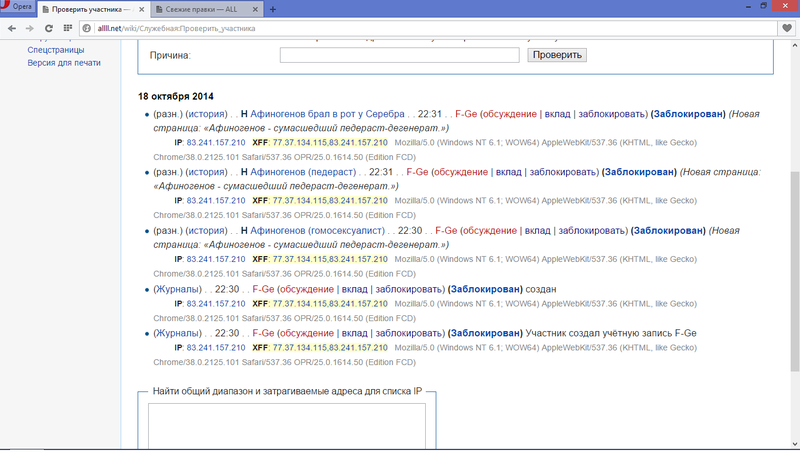This screenshot has height=460, width=800.
Task: Open a new tab with plus button
Action: coord(273,9)
